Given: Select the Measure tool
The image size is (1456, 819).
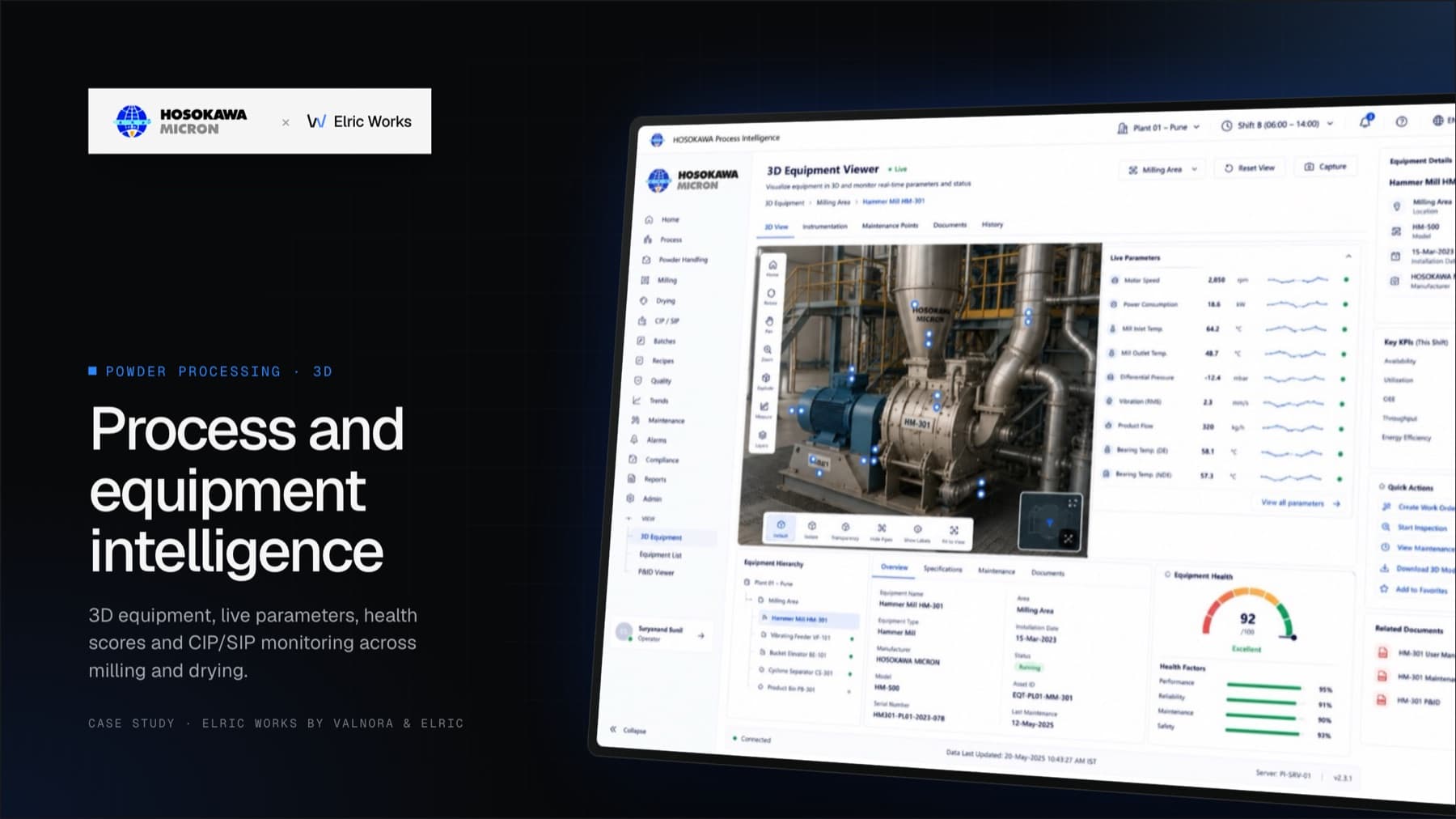Looking at the screenshot, I should click(764, 409).
